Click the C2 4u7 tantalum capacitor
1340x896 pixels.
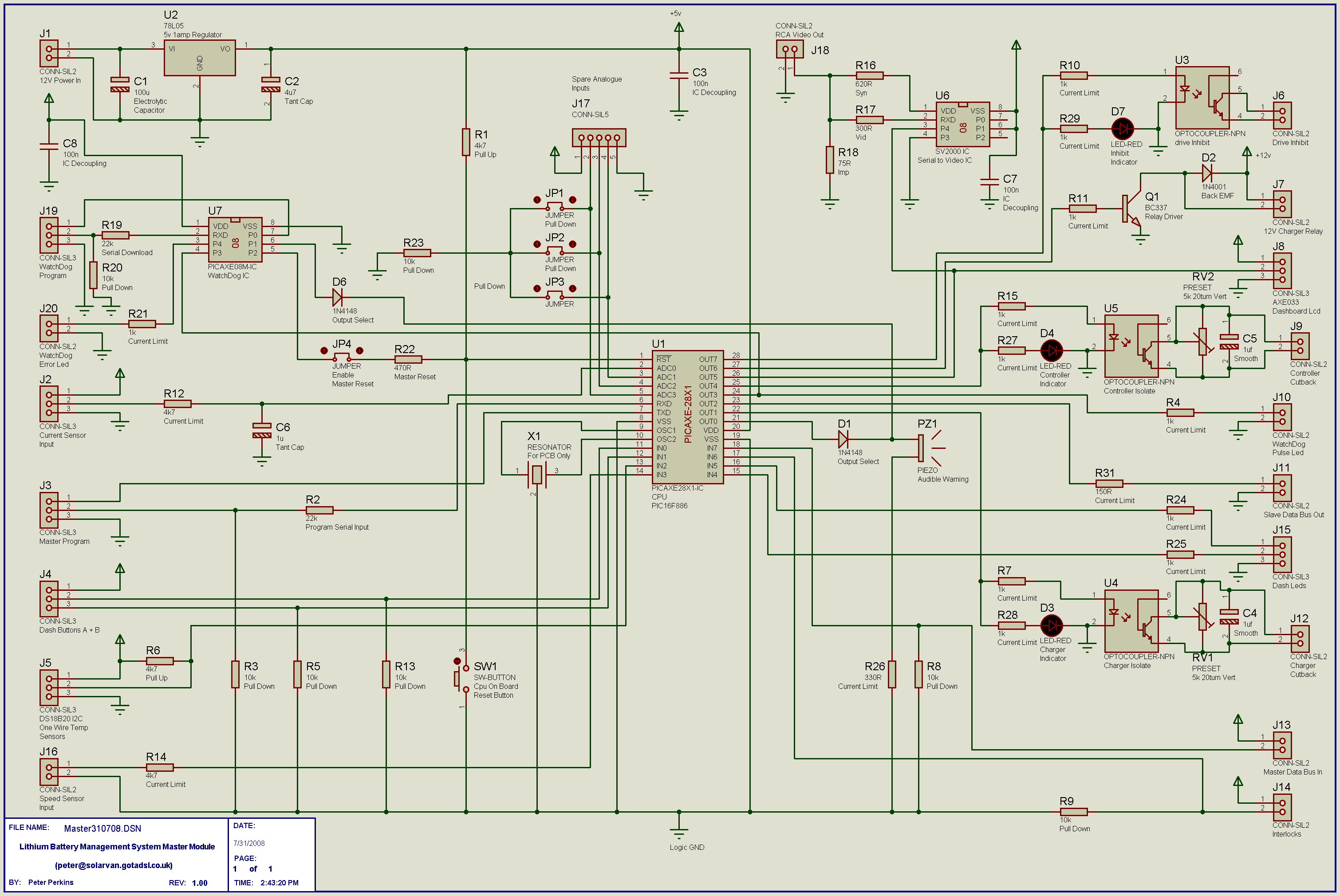click(271, 85)
